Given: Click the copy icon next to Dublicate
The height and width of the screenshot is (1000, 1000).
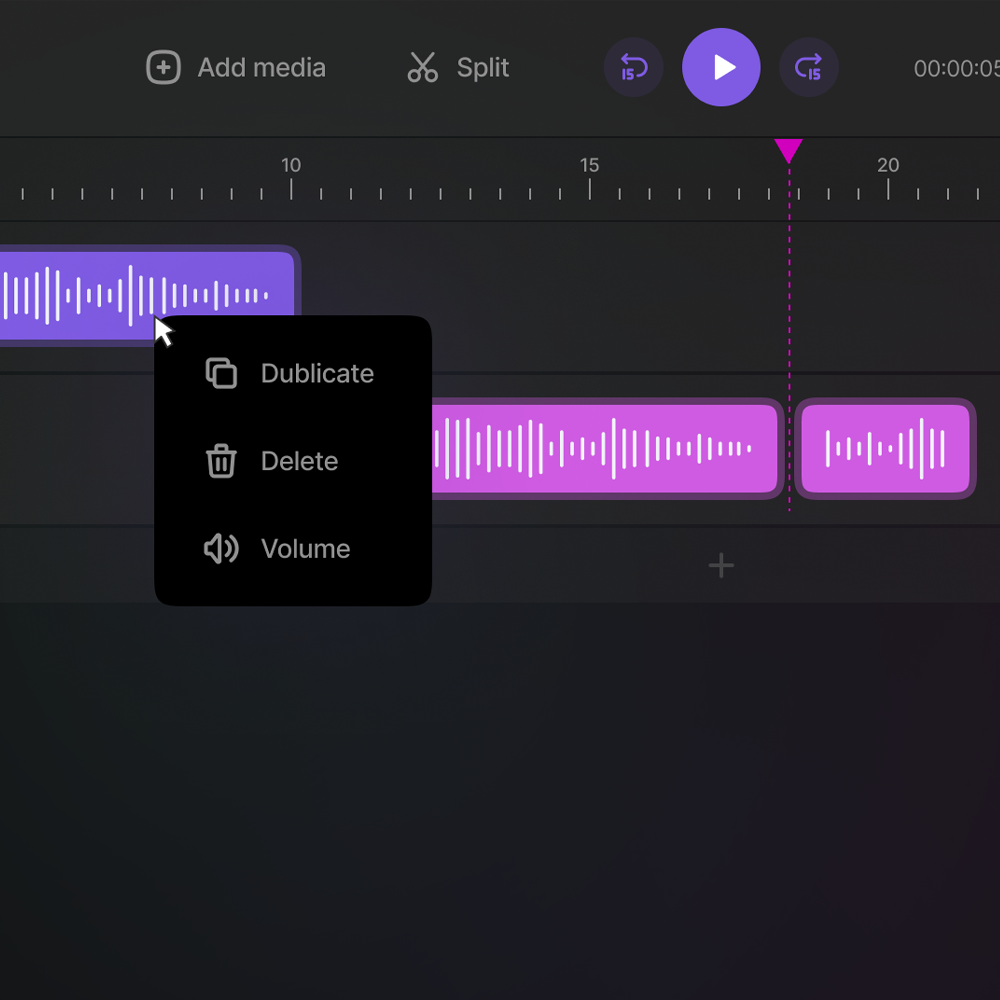Looking at the screenshot, I should [219, 373].
